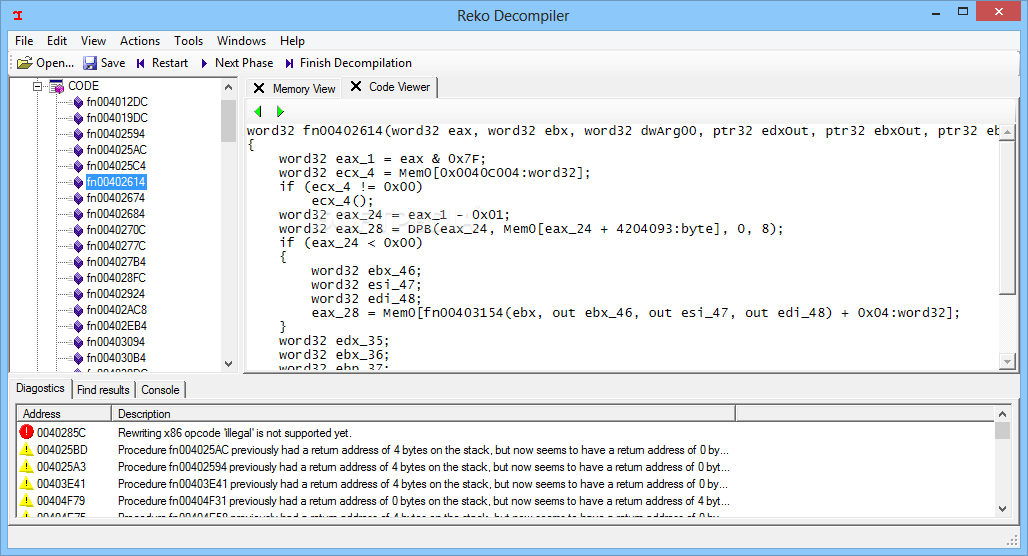Click the CODE segment icon in tree
Screen dimensions: 1028x556
point(57,86)
